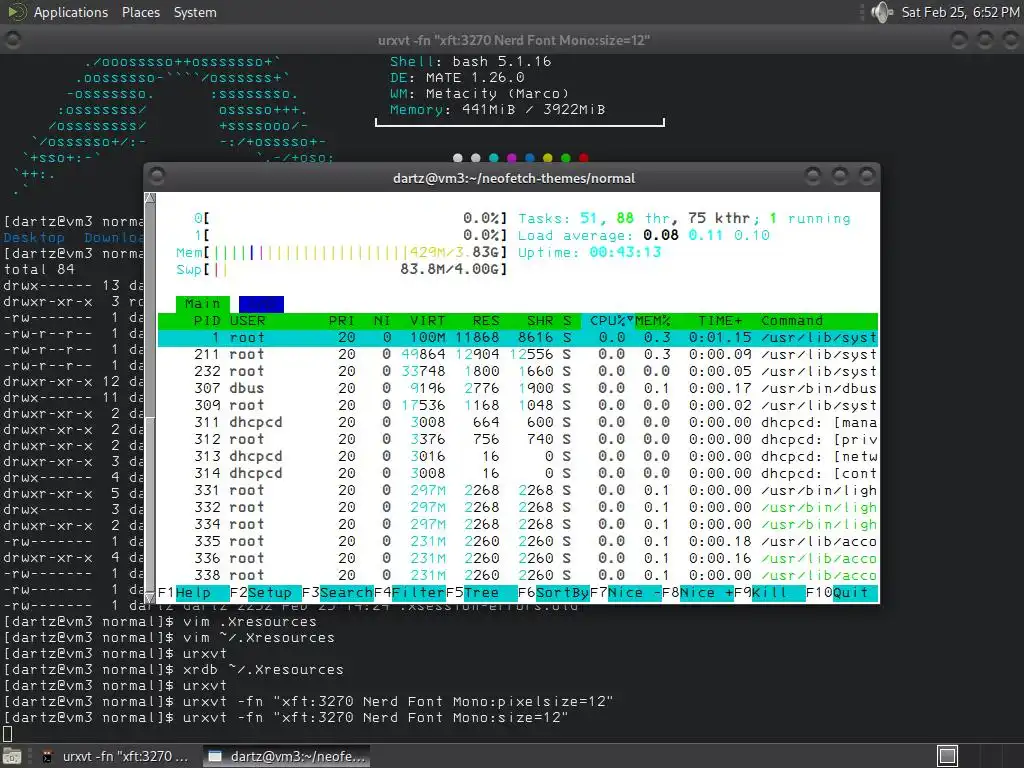Click the yellow neofetch color dot
The width and height of the screenshot is (1024, 768).
[x=547, y=158]
